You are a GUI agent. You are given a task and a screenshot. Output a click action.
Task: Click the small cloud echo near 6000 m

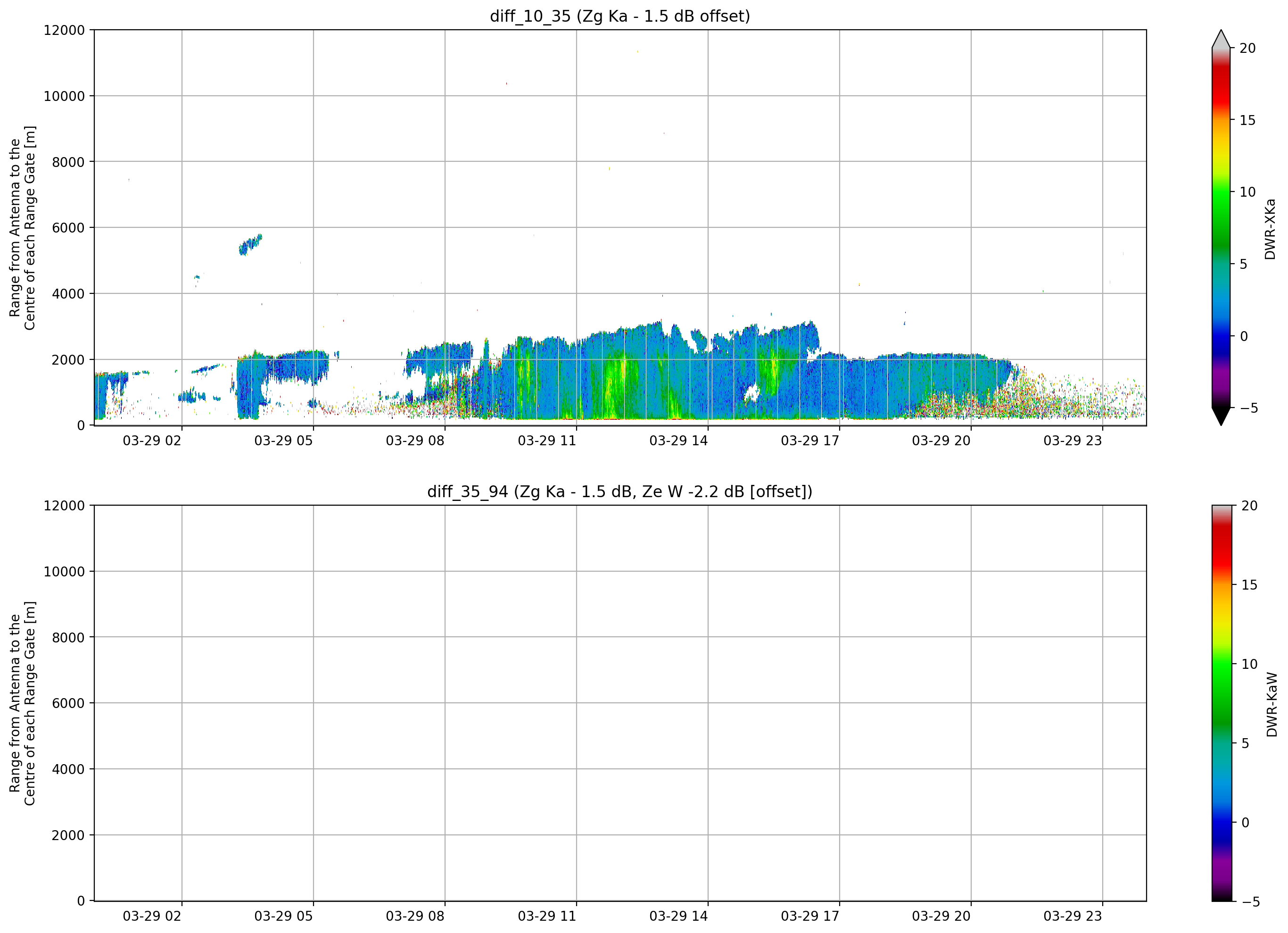pyautogui.click(x=250, y=244)
